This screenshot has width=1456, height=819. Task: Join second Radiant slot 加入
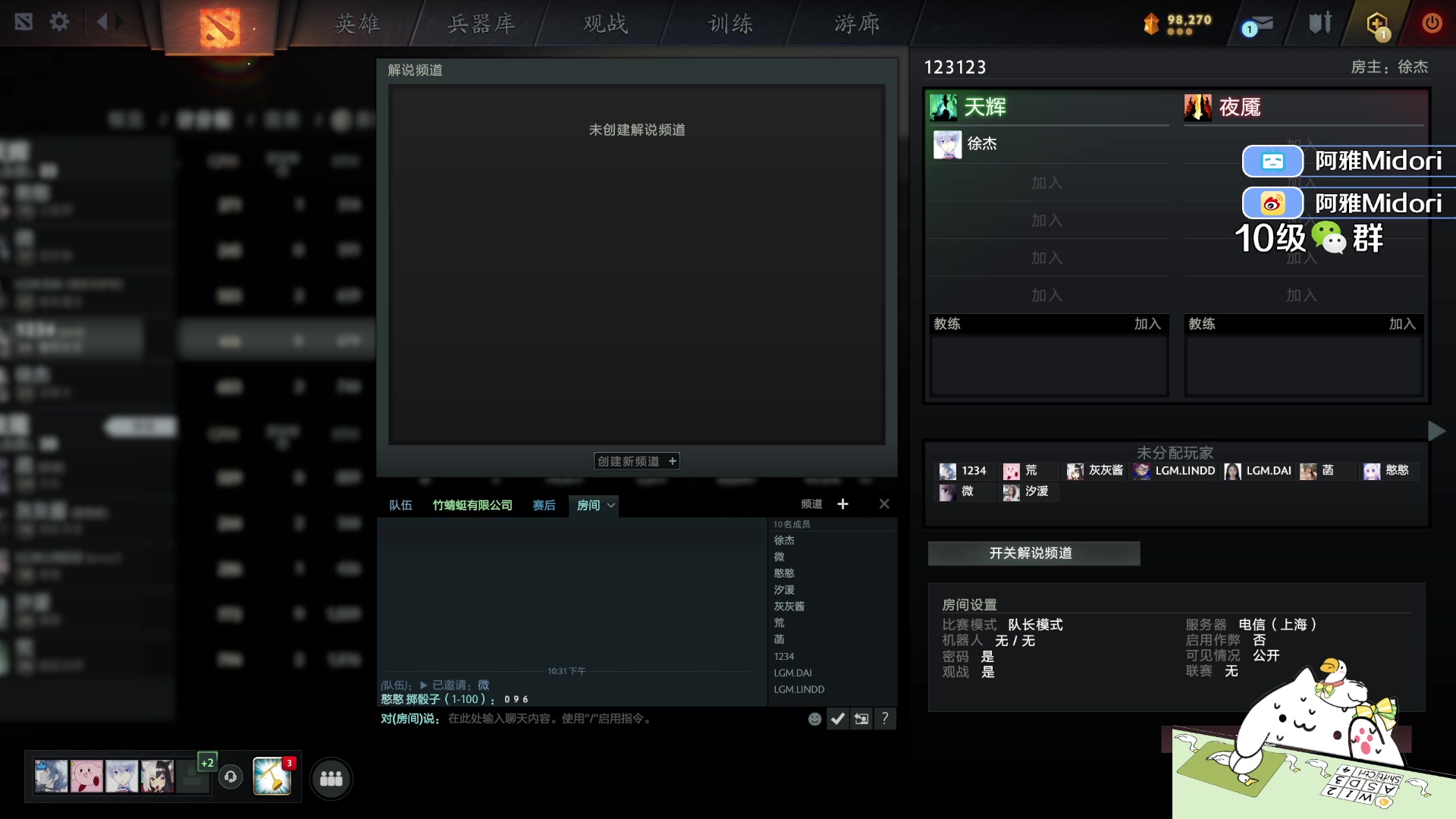point(1047,183)
